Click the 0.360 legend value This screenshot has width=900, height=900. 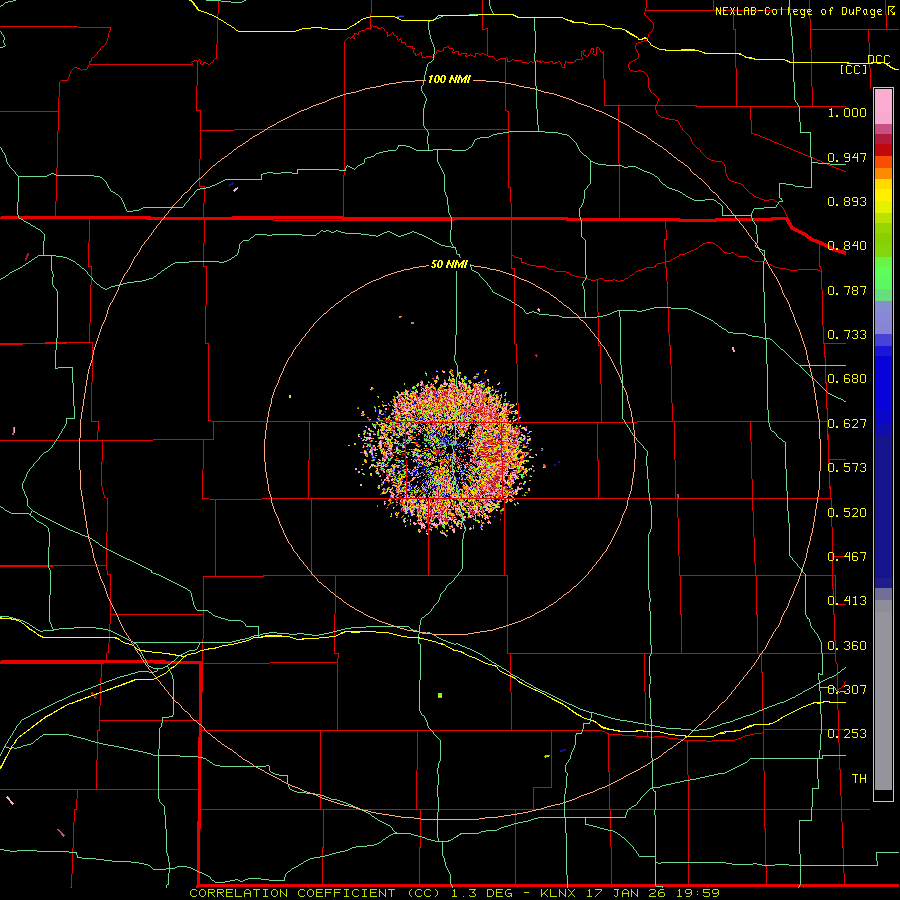847,646
